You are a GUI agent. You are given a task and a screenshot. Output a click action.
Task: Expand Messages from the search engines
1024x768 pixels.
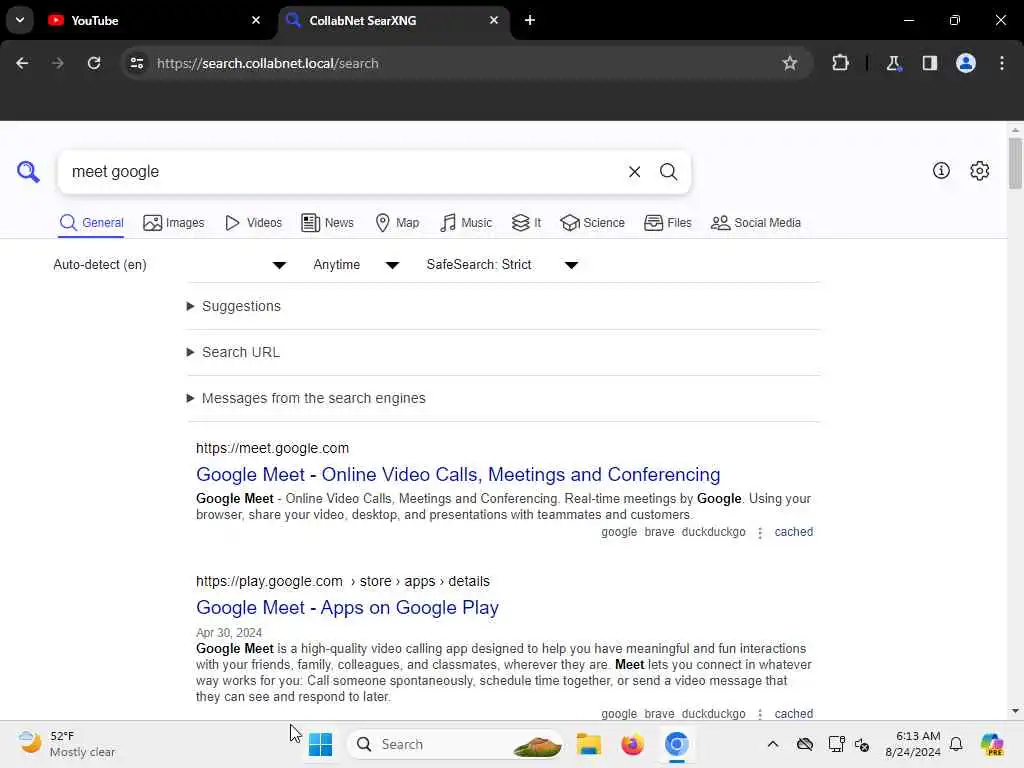coord(306,398)
